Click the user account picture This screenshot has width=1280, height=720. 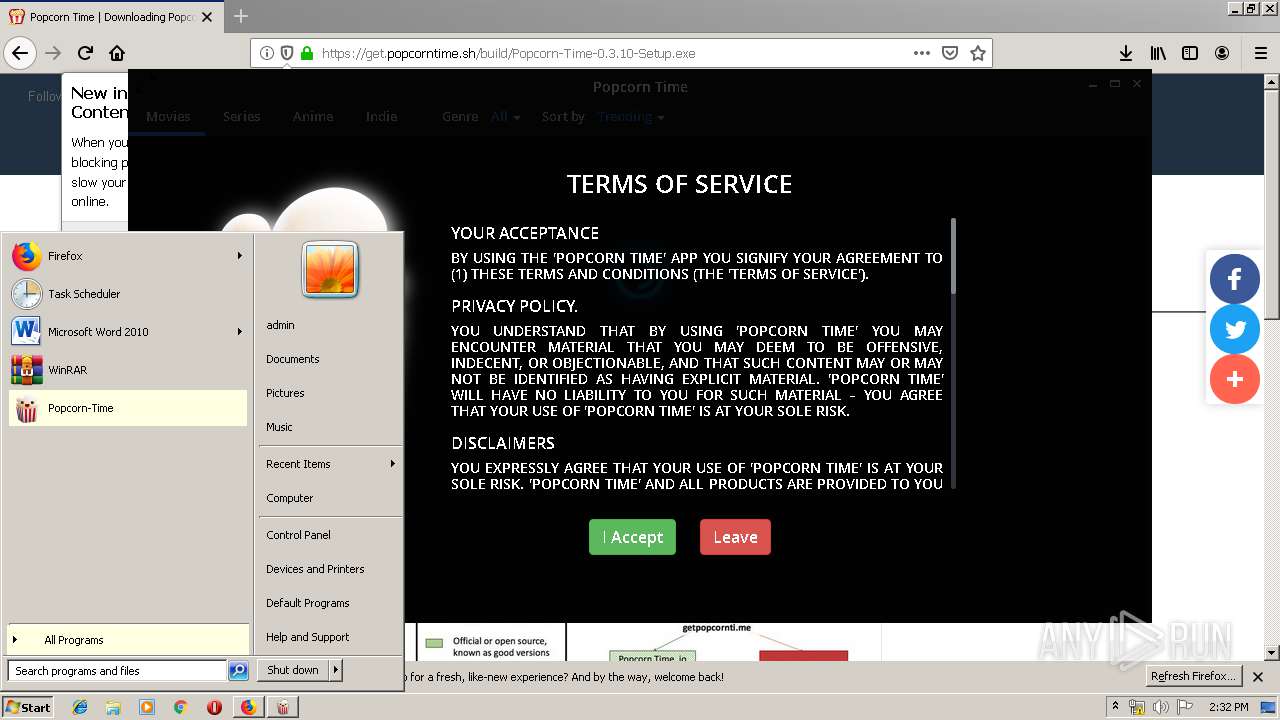[330, 269]
